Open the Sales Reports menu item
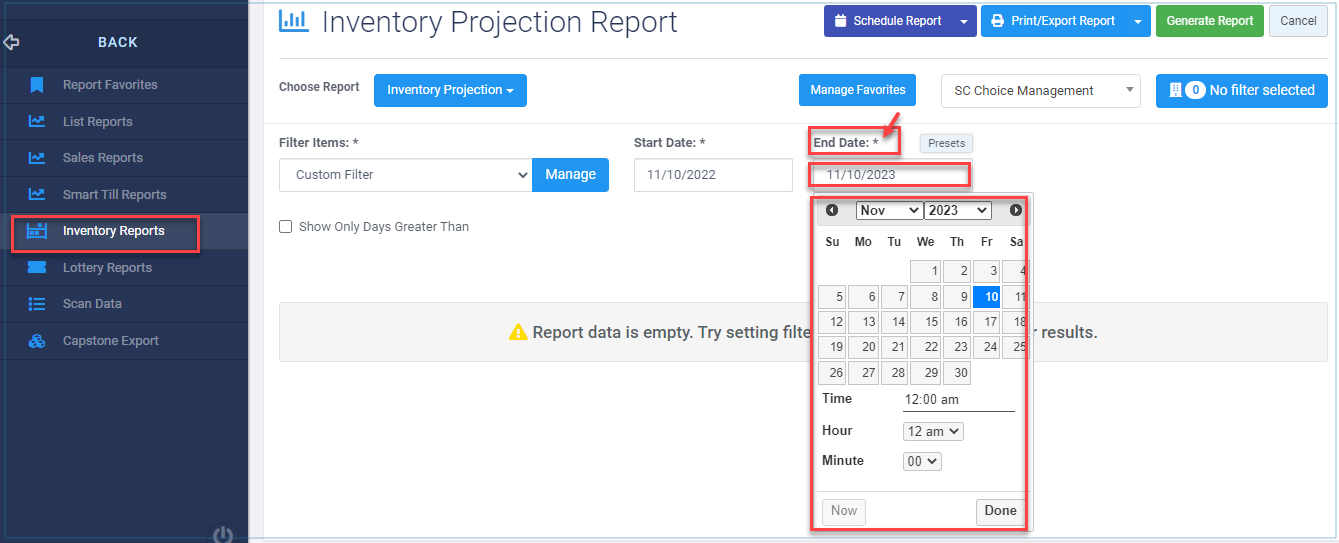The width and height of the screenshot is (1339, 543). pos(102,158)
